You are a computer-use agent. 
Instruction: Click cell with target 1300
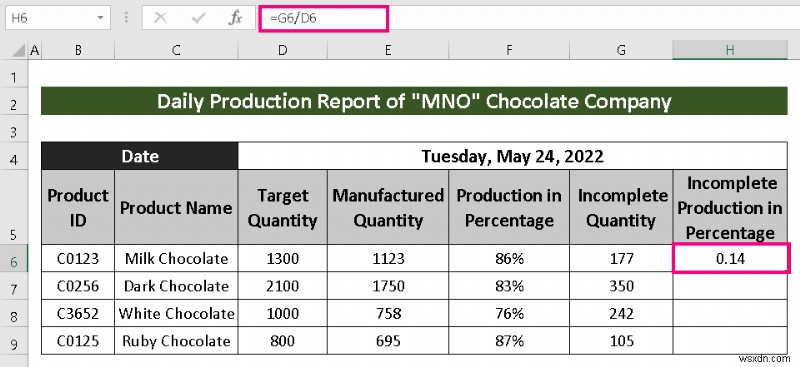[283, 258]
